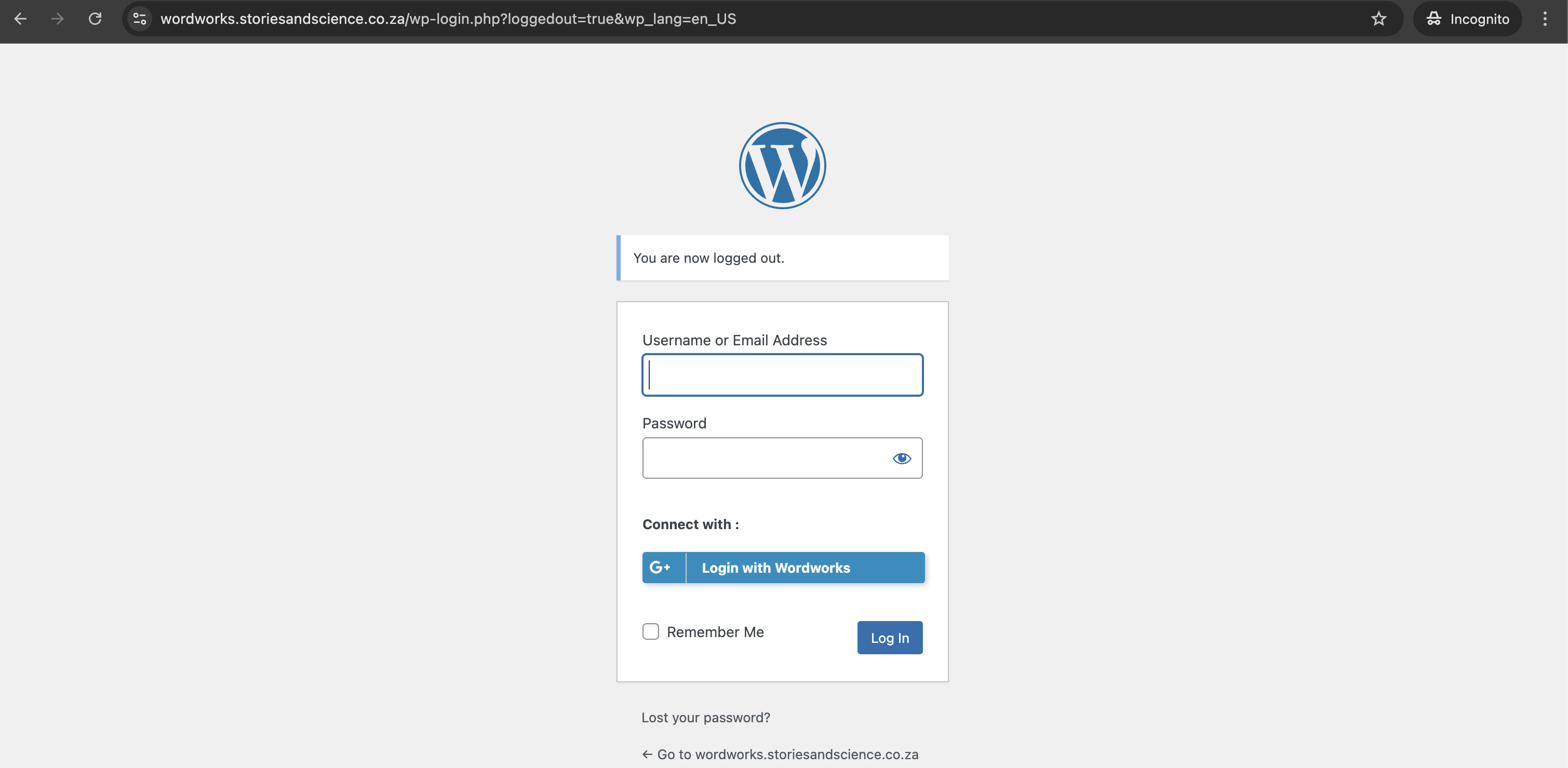
Task: Click the browser back arrow
Action: 21,19
